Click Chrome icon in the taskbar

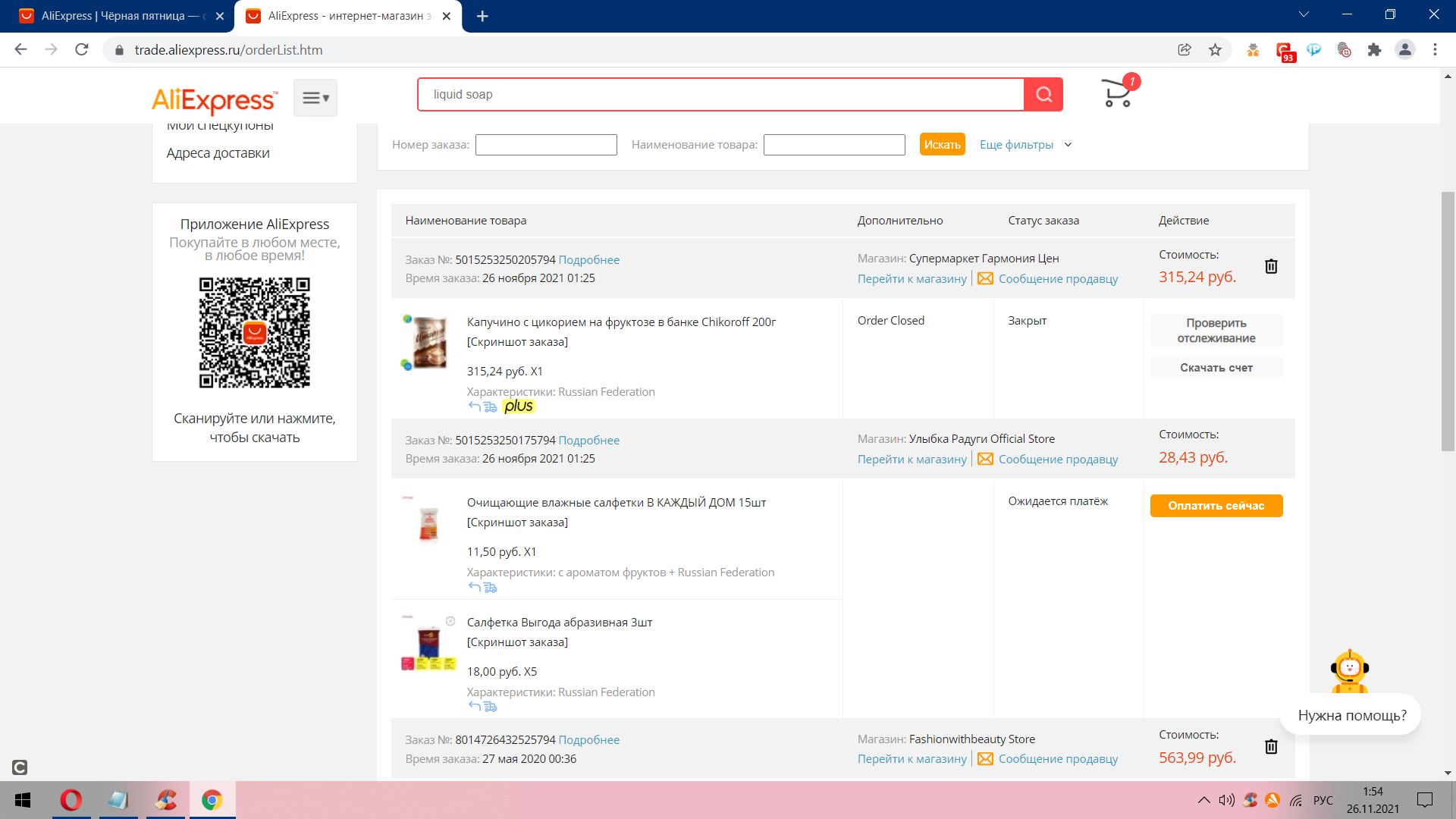pyautogui.click(x=212, y=800)
